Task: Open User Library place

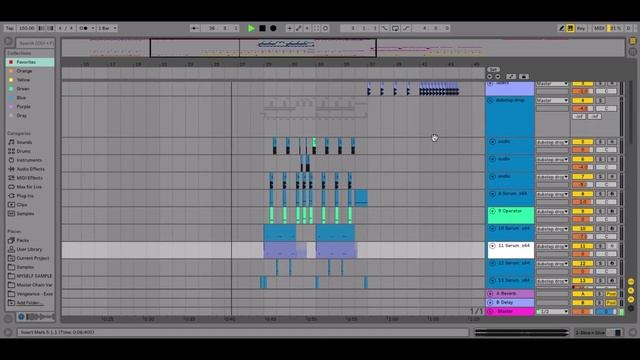Action: tap(30, 249)
